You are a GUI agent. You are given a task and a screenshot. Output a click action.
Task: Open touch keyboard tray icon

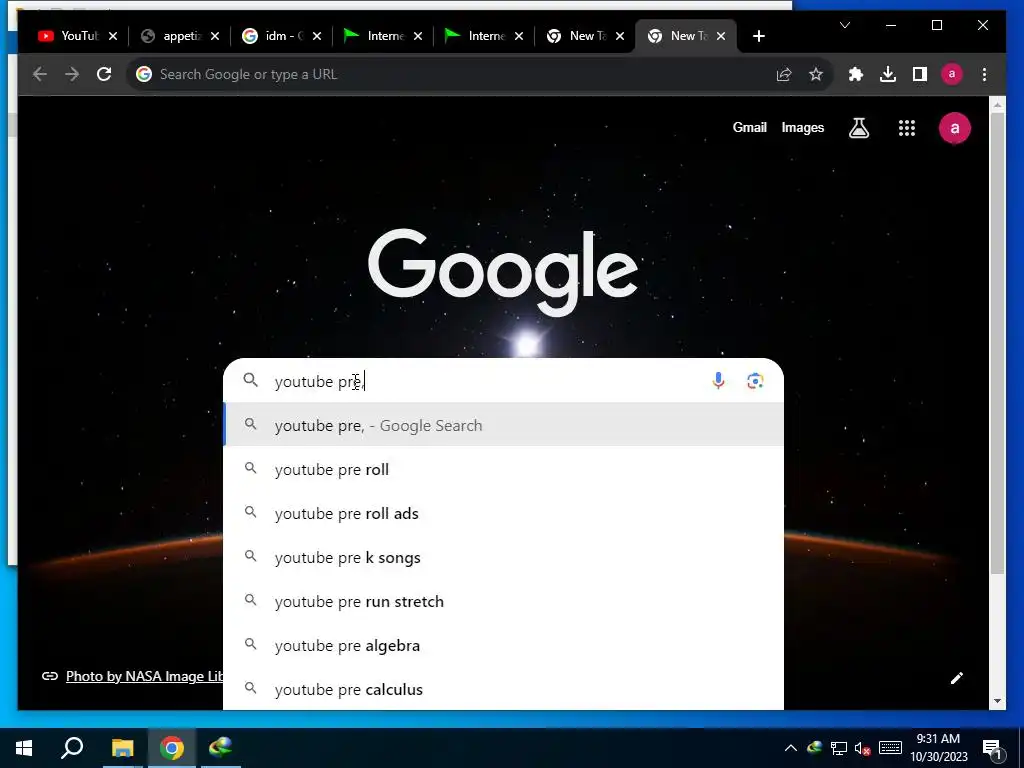tap(890, 748)
